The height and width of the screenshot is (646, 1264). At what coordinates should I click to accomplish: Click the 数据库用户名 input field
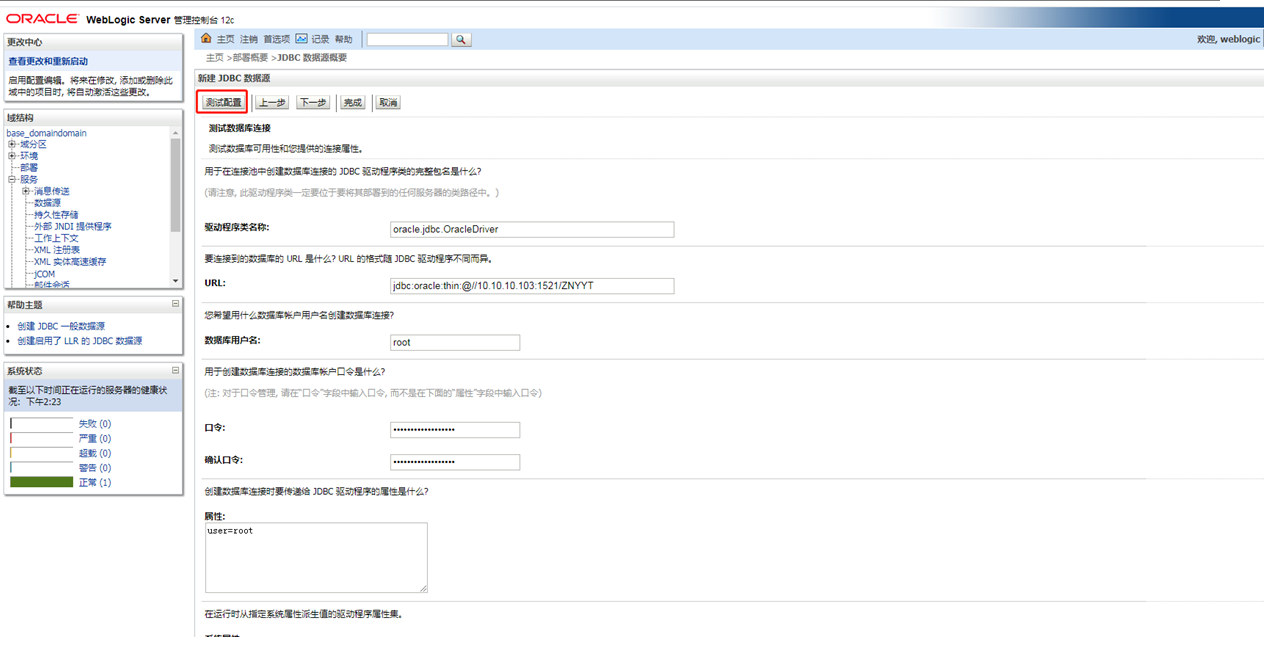pos(455,342)
